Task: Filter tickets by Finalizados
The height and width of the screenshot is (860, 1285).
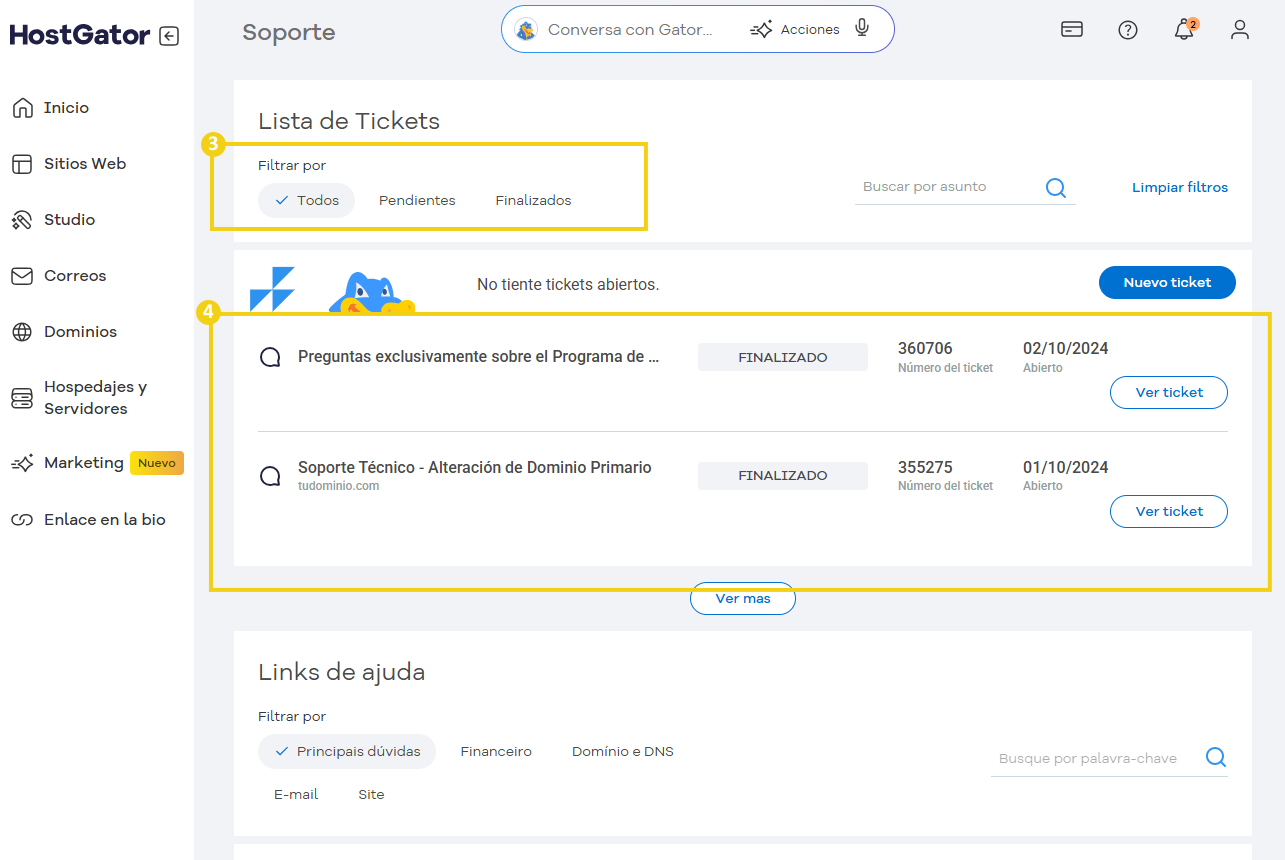Action: (533, 200)
